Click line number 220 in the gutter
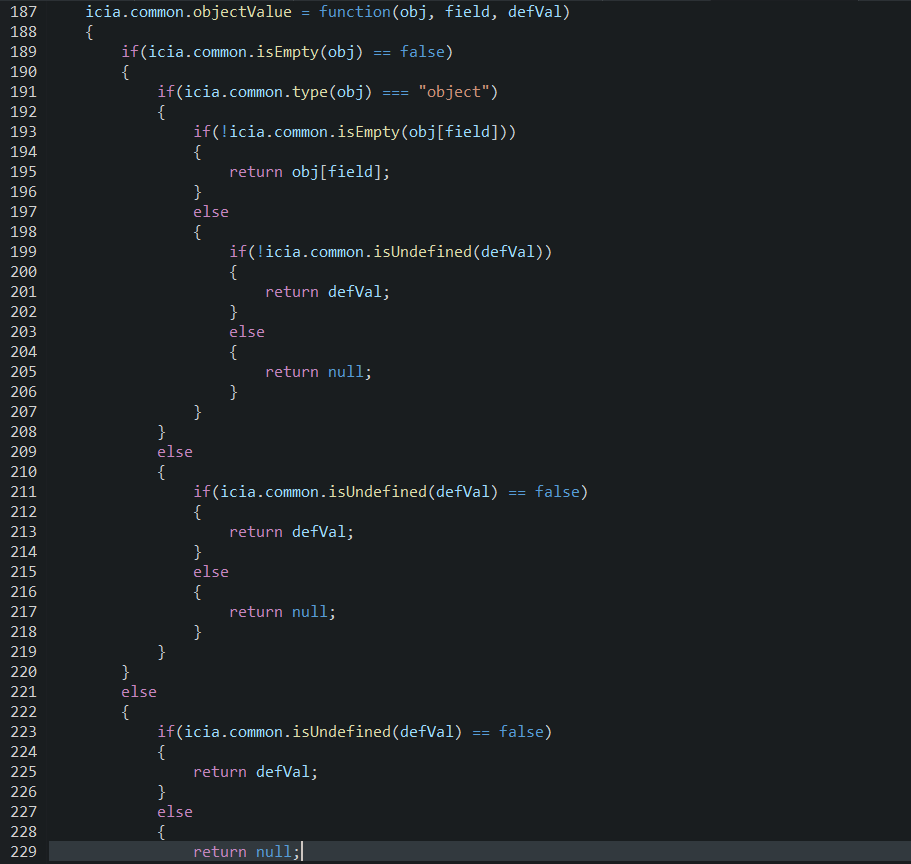This screenshot has width=911, height=864. tap(23, 672)
